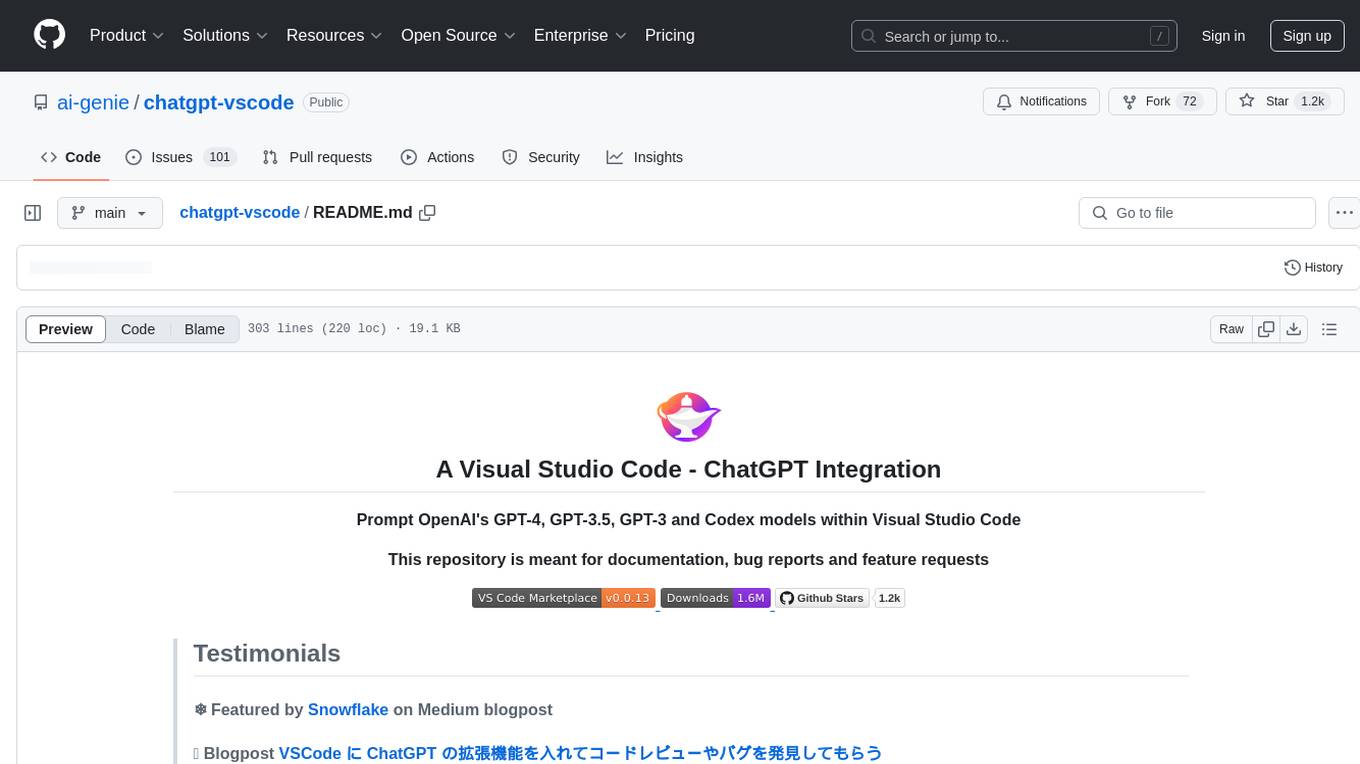Screen dimensions: 1360x764
Task: Click the repository icon beside ai-genie
Action: [40, 102]
